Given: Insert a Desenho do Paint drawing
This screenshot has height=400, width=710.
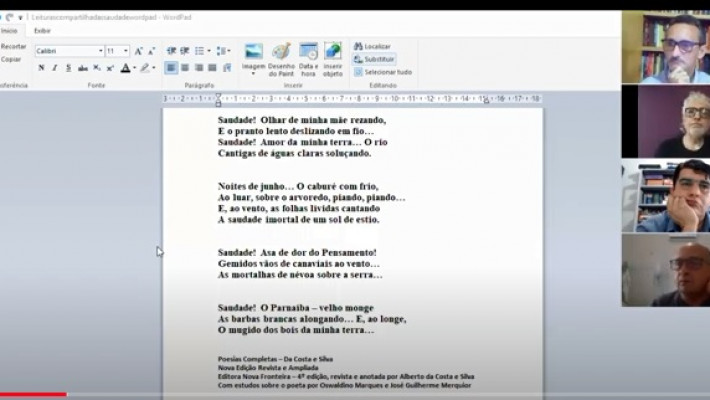Looking at the screenshot, I should coord(281,60).
